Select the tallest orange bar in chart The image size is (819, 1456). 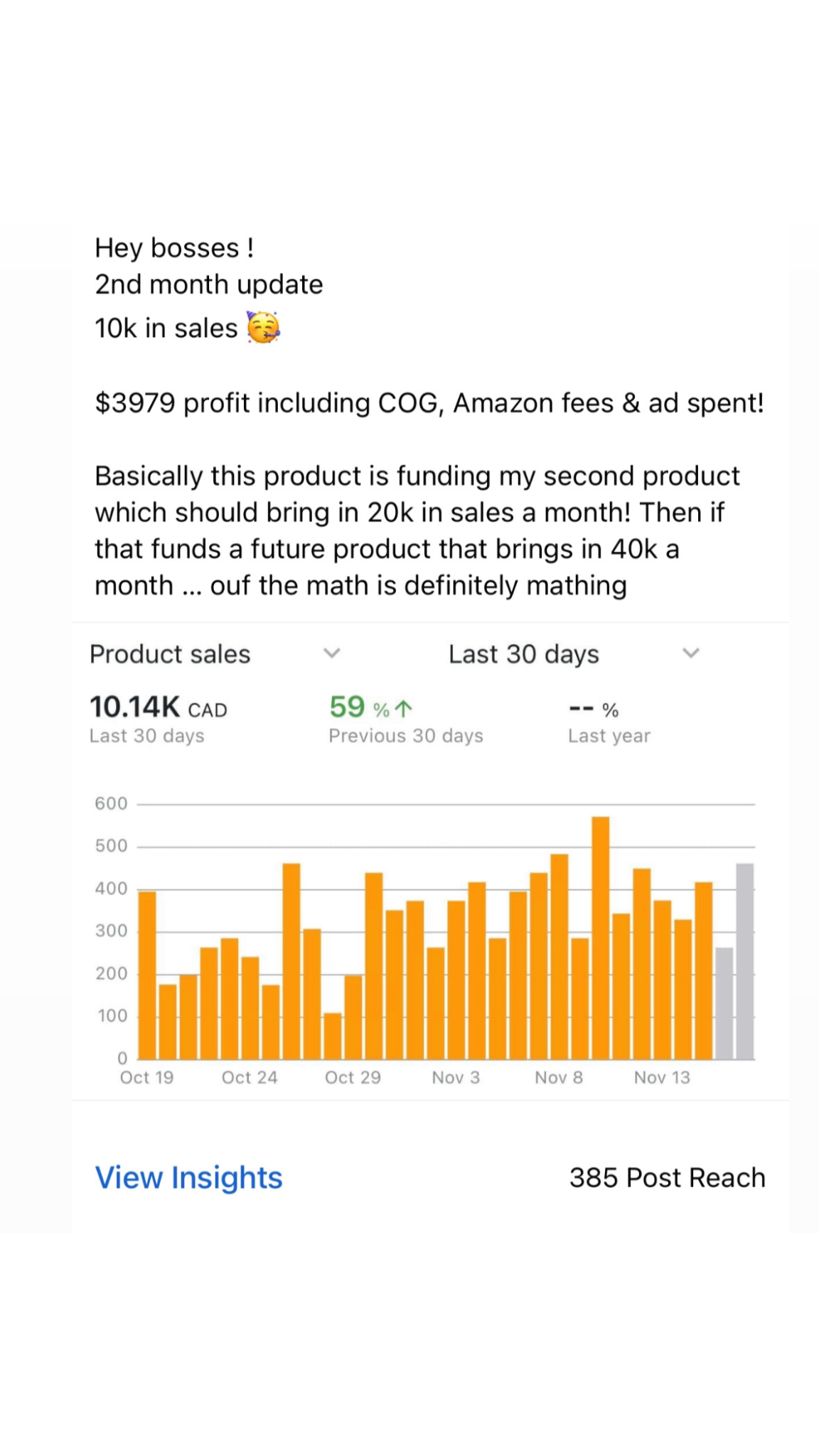tap(601, 938)
